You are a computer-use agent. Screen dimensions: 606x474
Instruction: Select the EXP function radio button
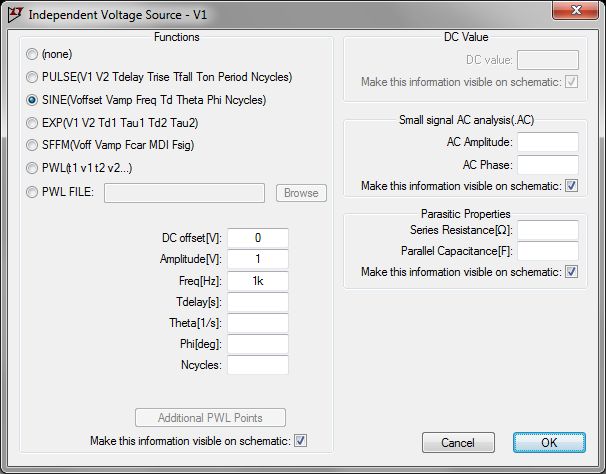pos(32,123)
